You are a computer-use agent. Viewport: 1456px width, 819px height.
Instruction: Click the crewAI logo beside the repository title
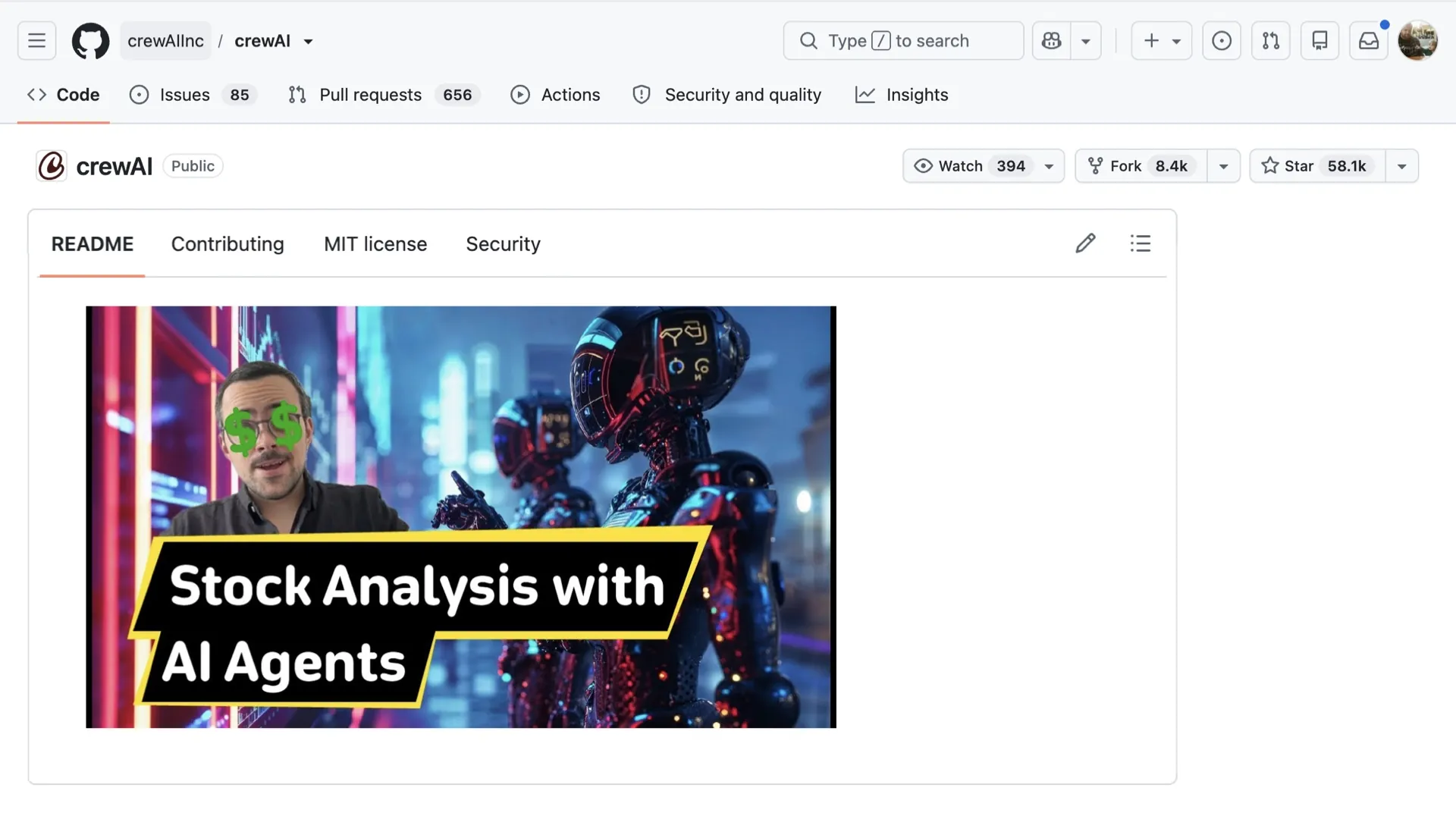pyautogui.click(x=52, y=166)
